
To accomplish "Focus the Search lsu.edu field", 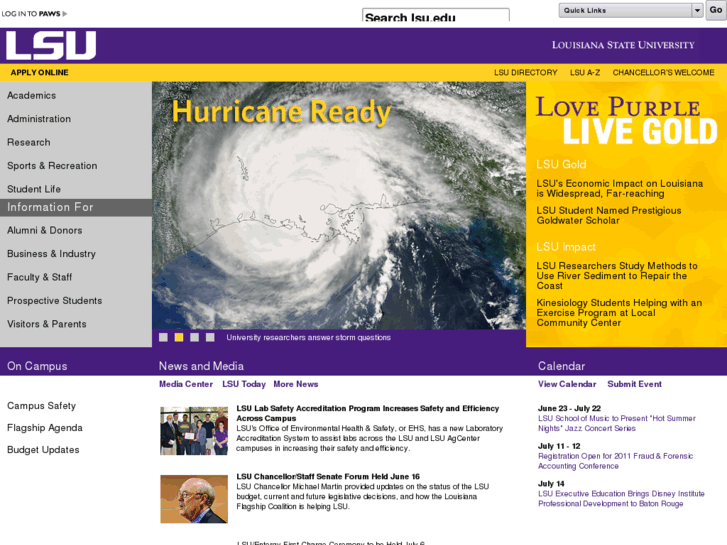I will pyautogui.click(x=436, y=15).
